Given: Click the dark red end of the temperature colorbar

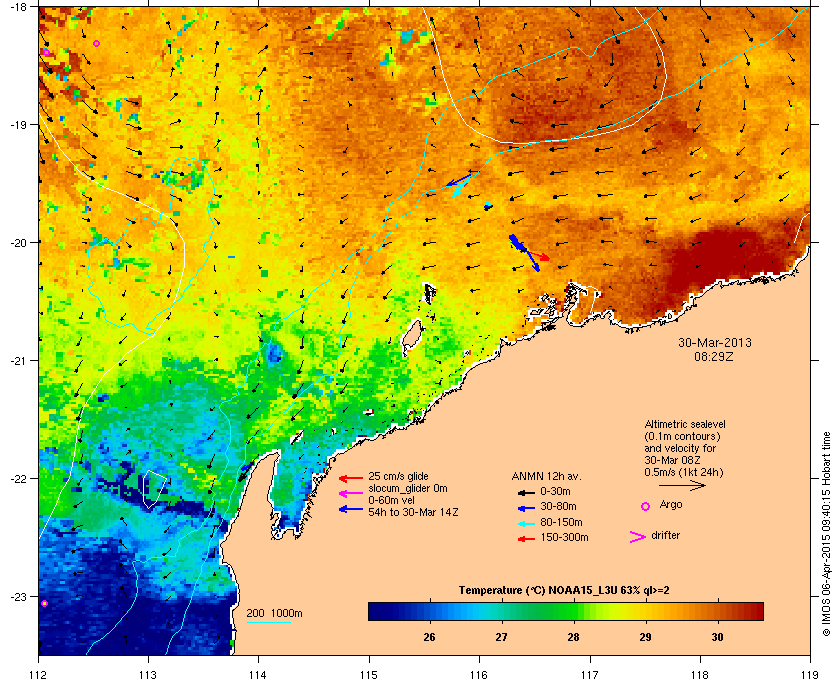Looking at the screenshot, I should [x=756, y=611].
